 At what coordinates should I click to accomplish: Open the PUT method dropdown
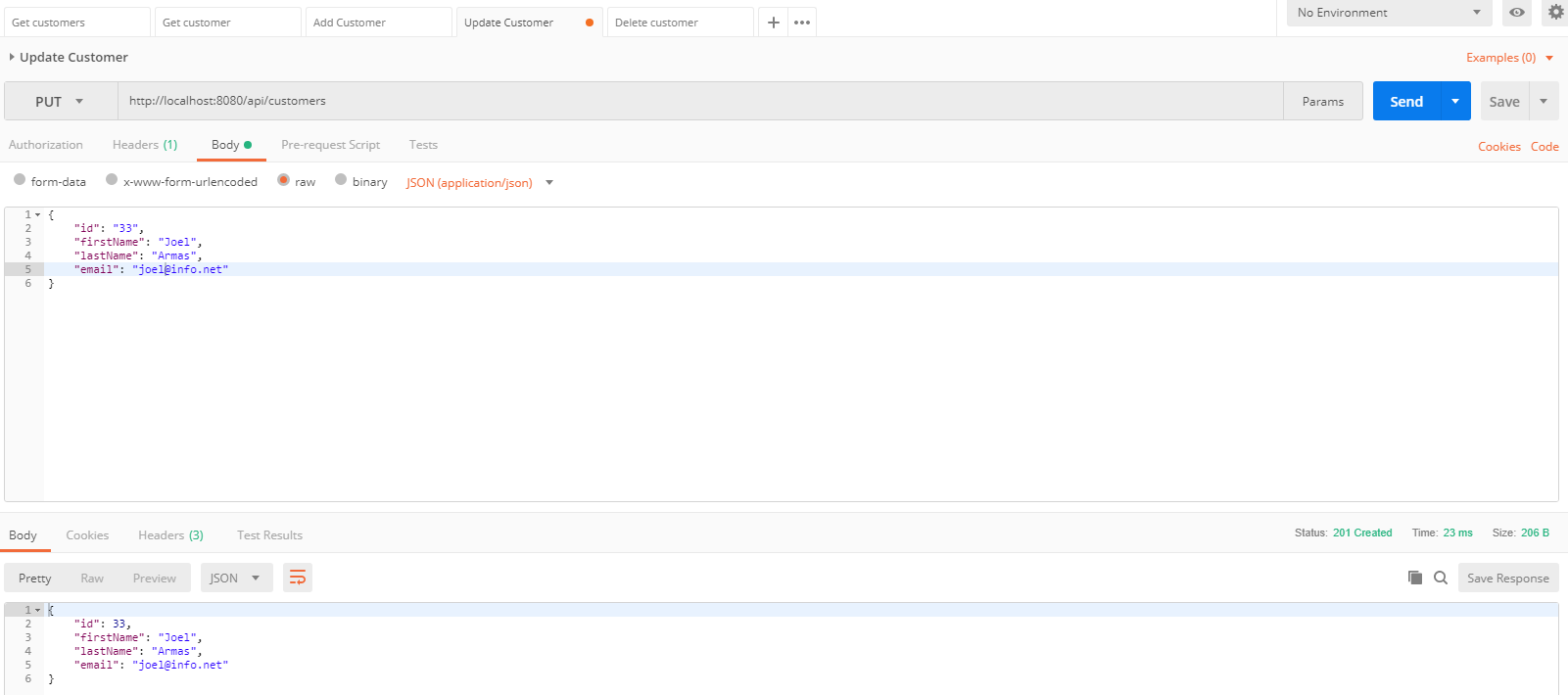tap(61, 101)
